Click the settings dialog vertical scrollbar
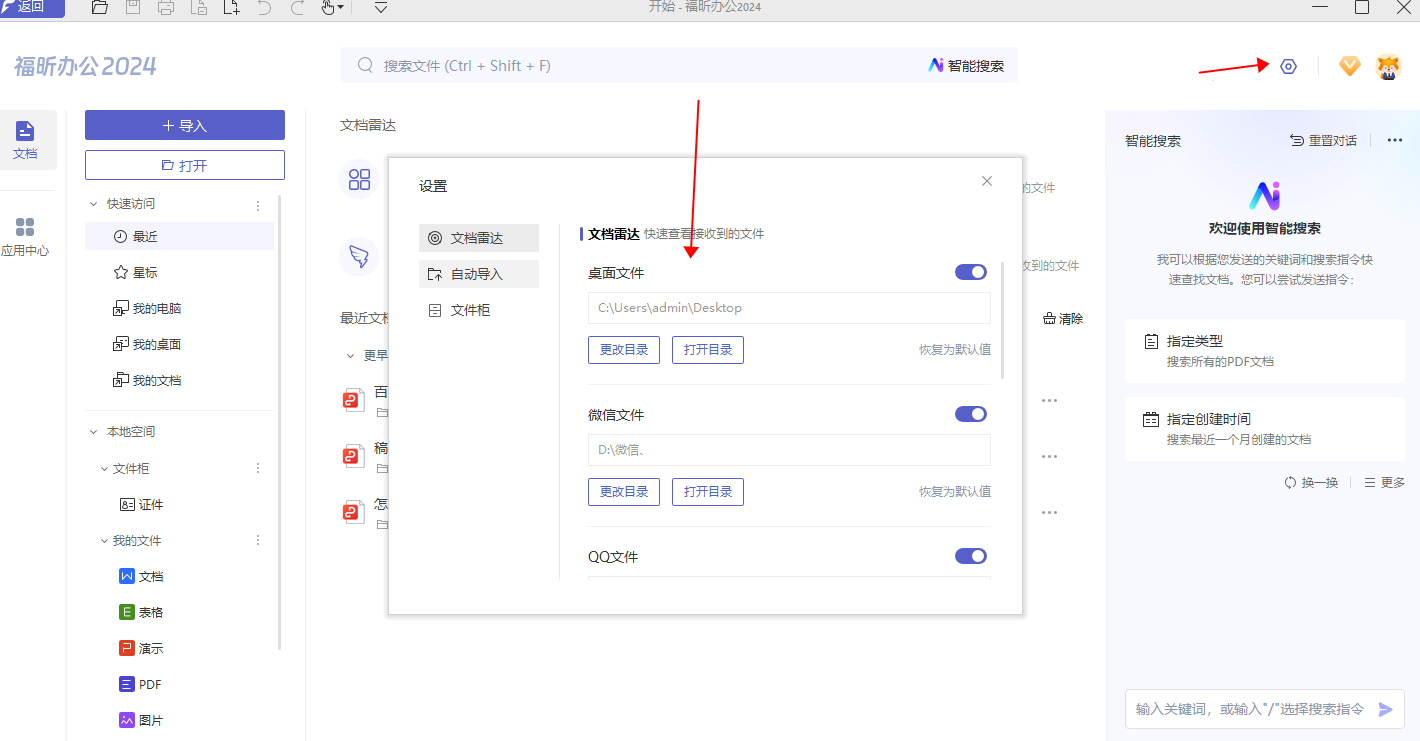Screen dimensions: 1420x741 click(1002, 321)
